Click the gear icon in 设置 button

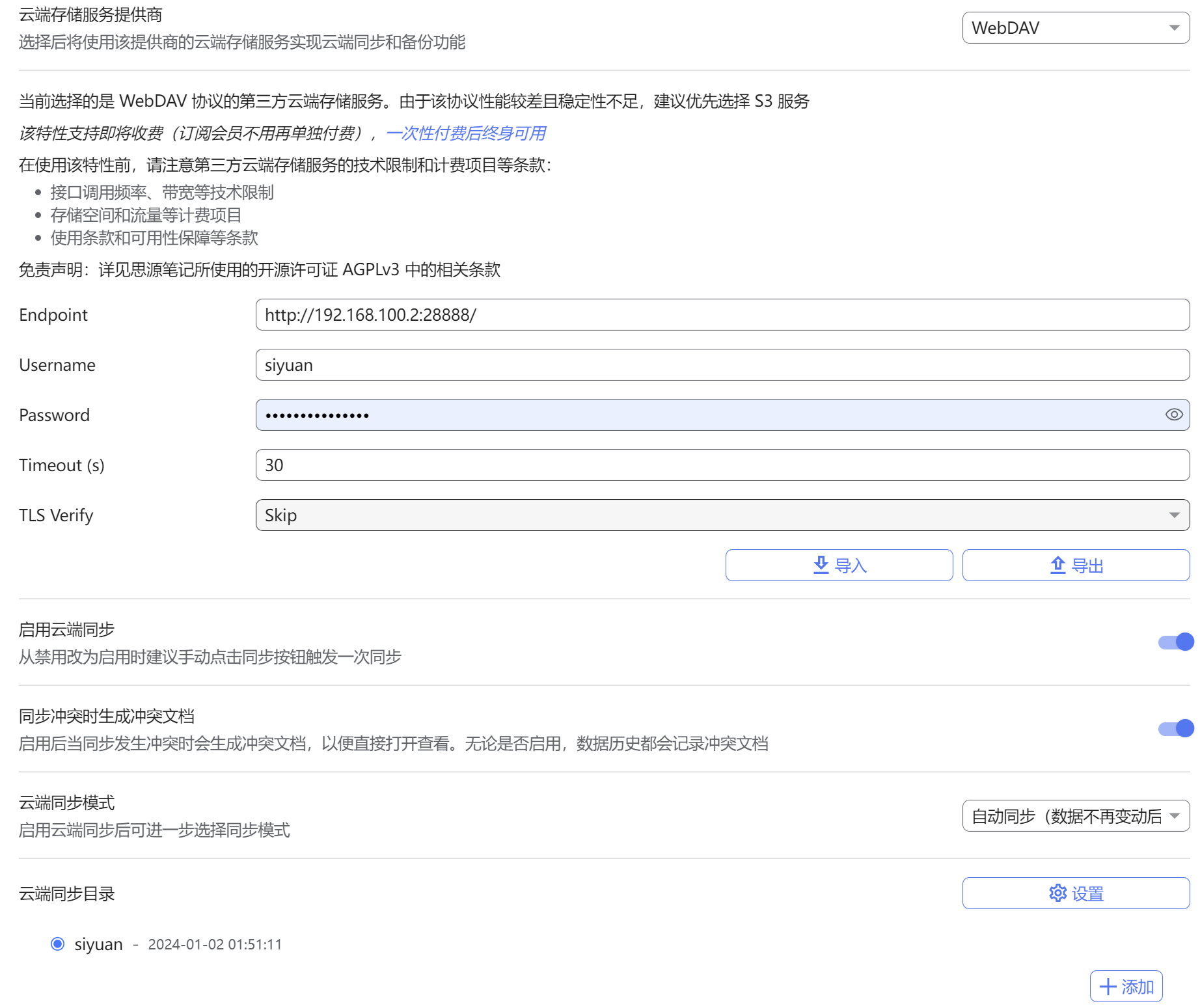pos(1057,893)
